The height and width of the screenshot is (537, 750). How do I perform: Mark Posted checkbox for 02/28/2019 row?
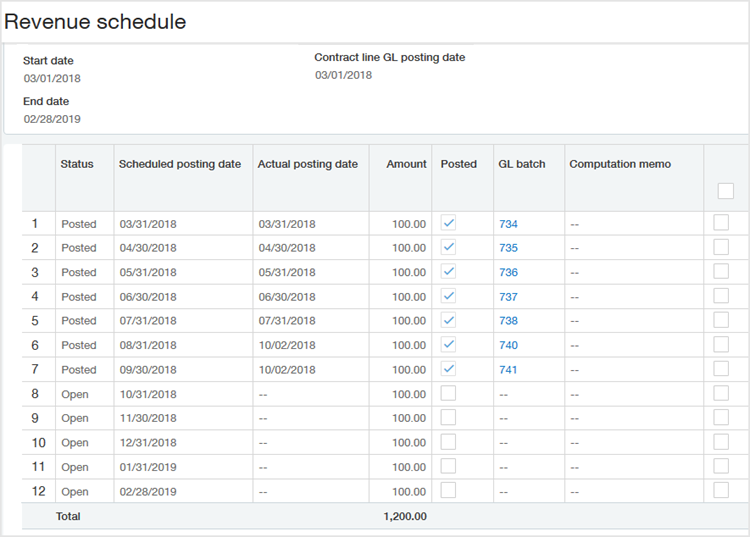[448, 490]
